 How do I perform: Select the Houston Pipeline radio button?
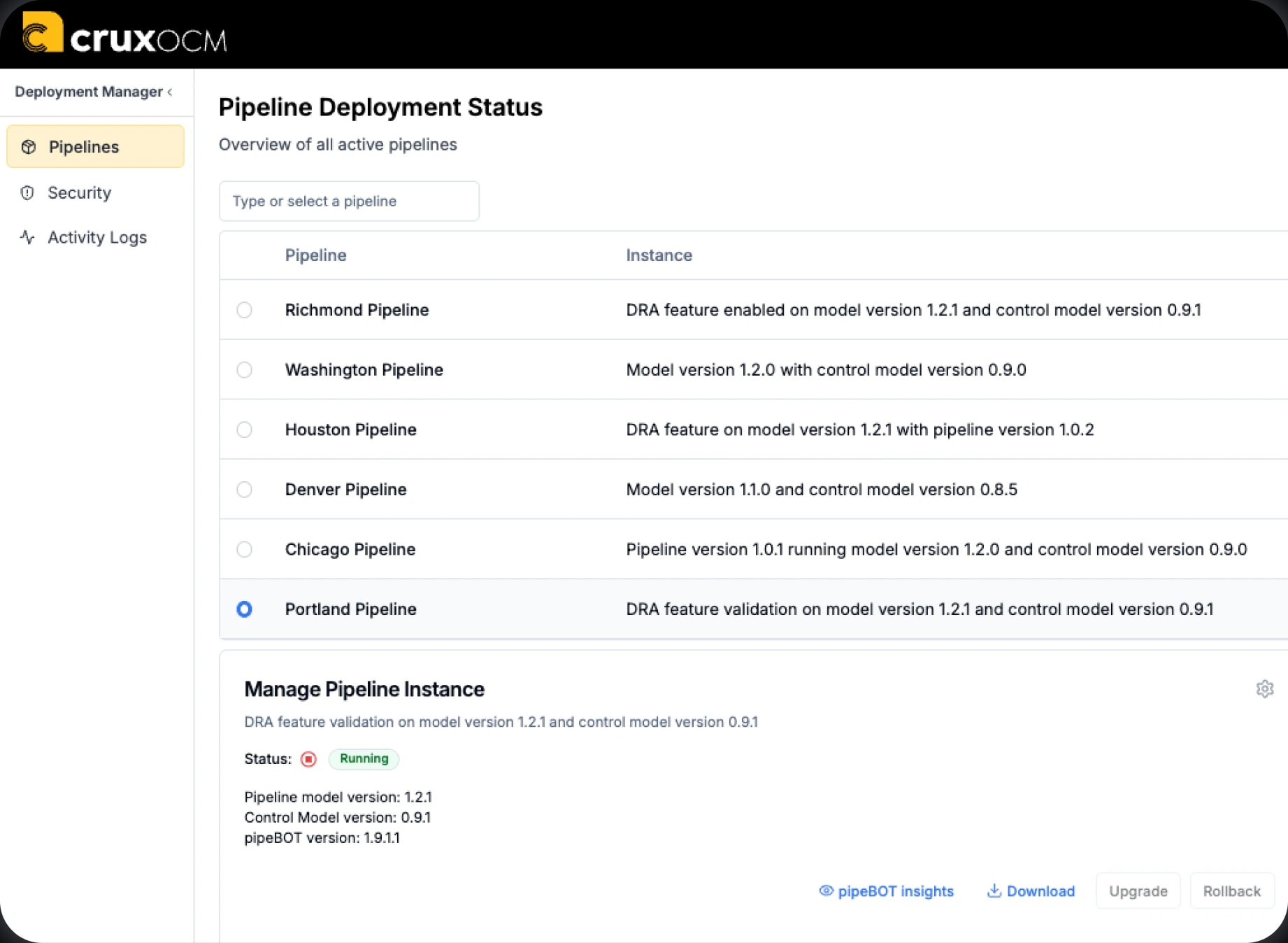pos(244,430)
